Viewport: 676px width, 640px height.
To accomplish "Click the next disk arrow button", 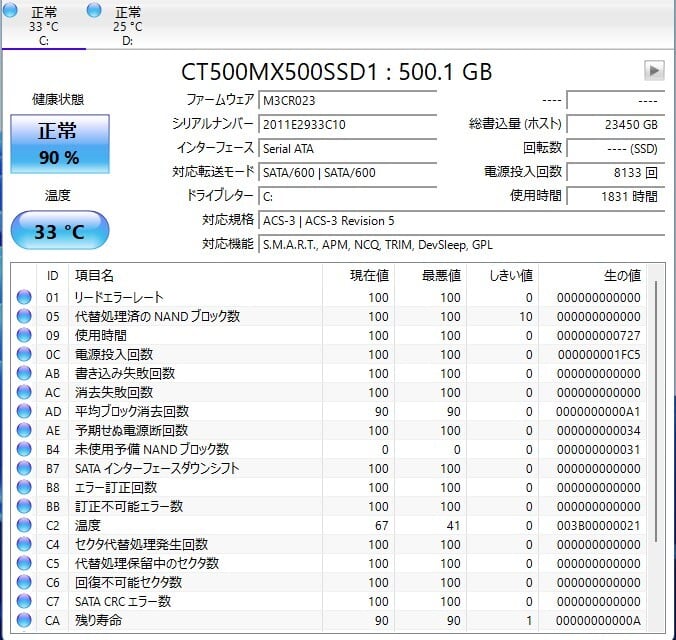I will click(654, 70).
